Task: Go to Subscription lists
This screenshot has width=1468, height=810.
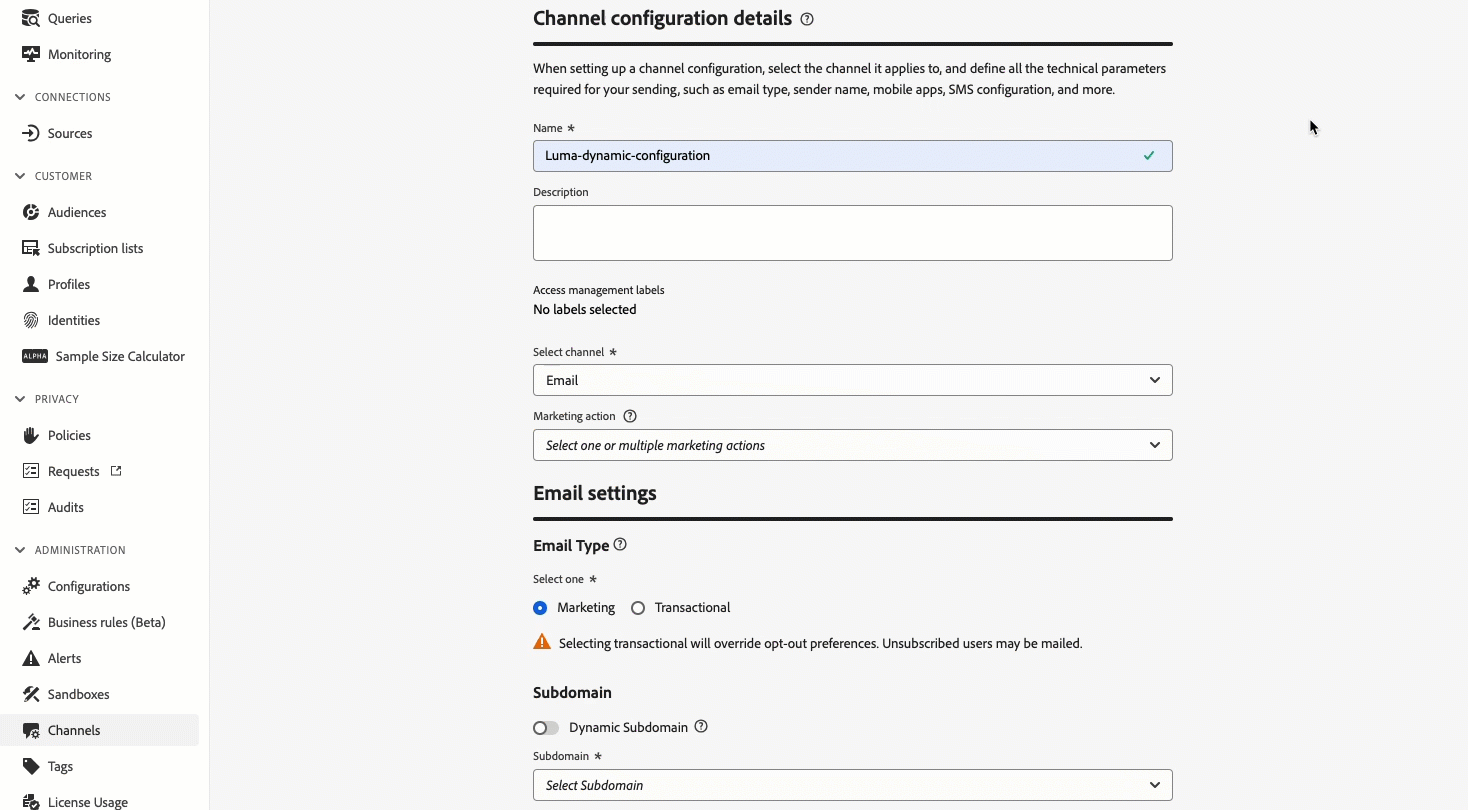Action: click(x=95, y=248)
